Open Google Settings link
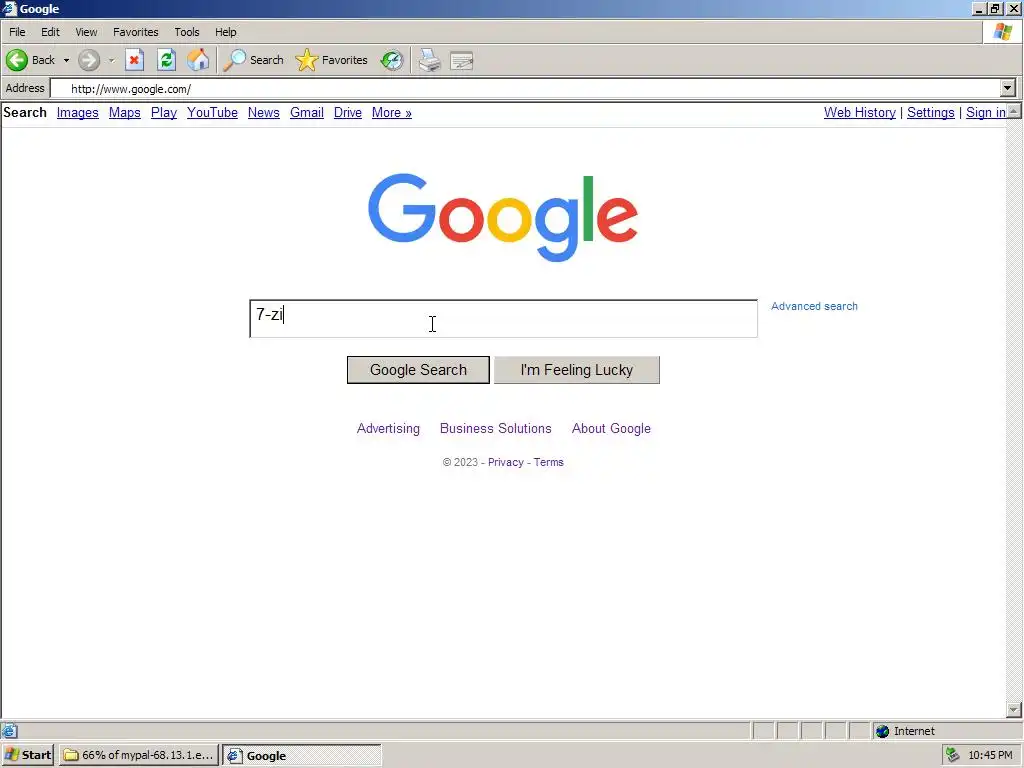 pos(931,112)
